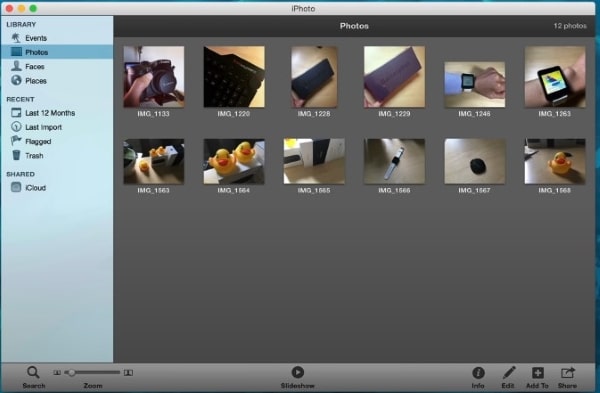Click the yellow minimize window button
This screenshot has width=600, height=393.
click(x=21, y=8)
